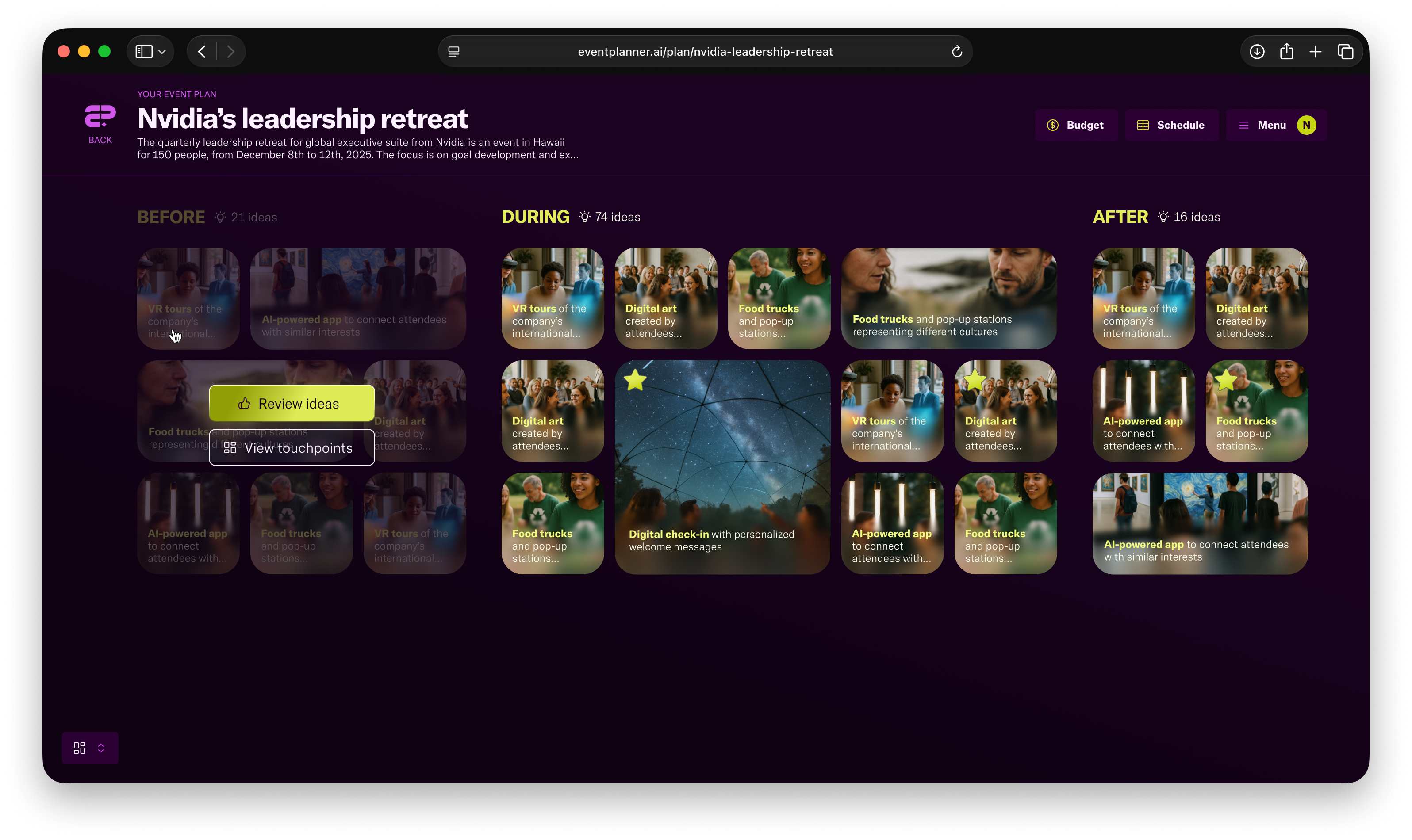Open the Budget panel
Image resolution: width=1412 pixels, height=840 pixels.
(x=1076, y=125)
